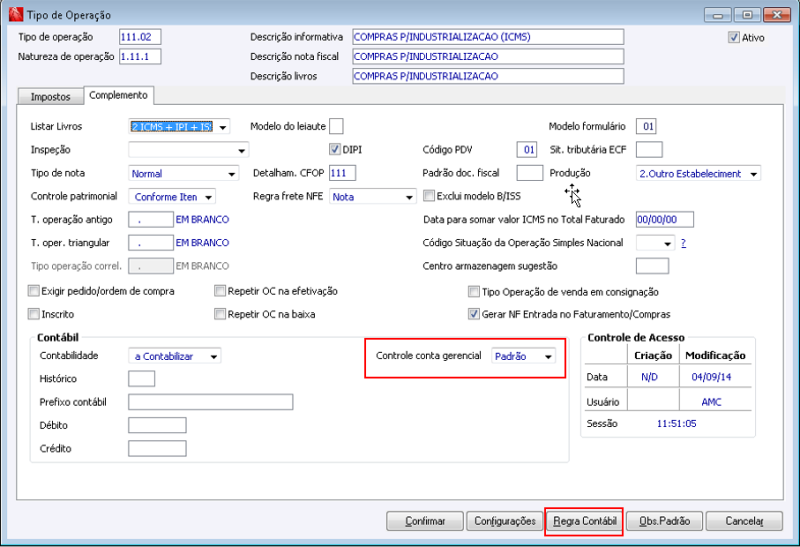The width and height of the screenshot is (800, 547).
Task: Click Data para somar valor ICMS field
Action: pos(665,219)
